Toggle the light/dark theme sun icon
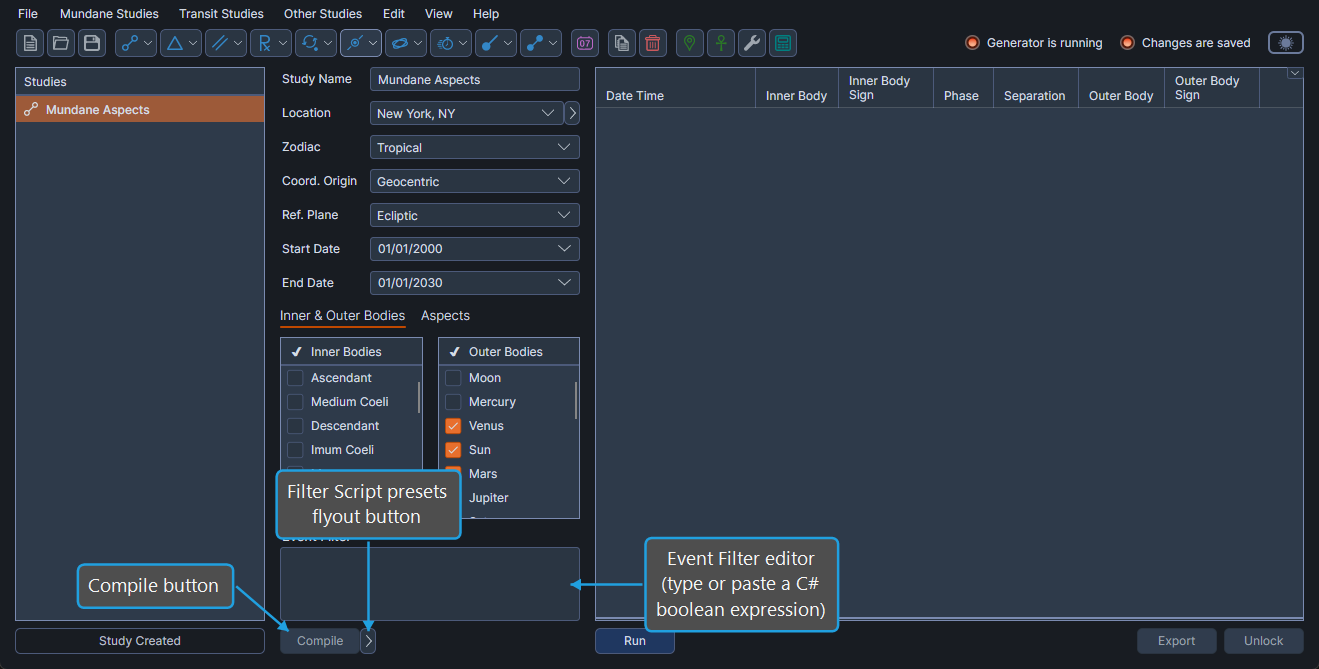Image resolution: width=1319 pixels, height=669 pixels. coord(1286,43)
